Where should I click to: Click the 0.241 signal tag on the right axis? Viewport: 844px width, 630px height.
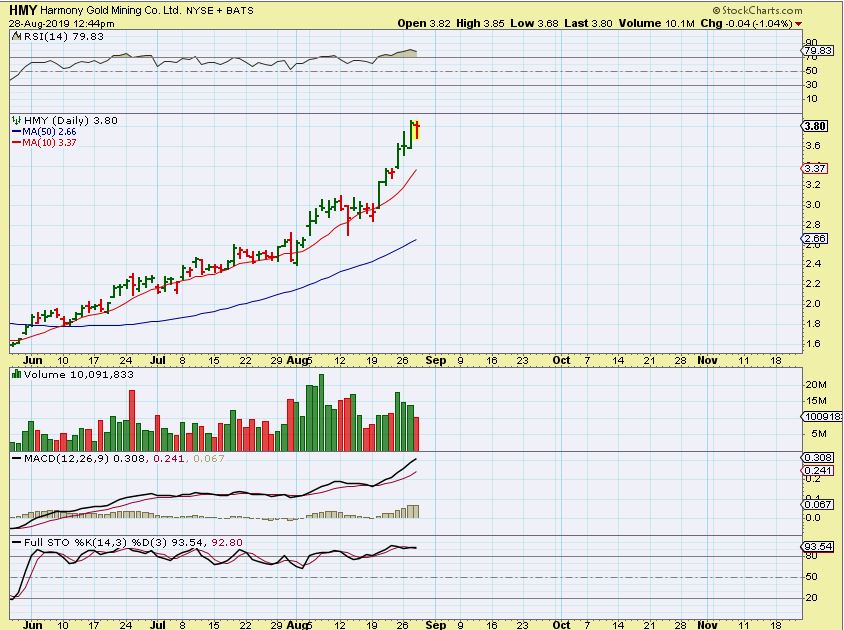[x=818, y=470]
